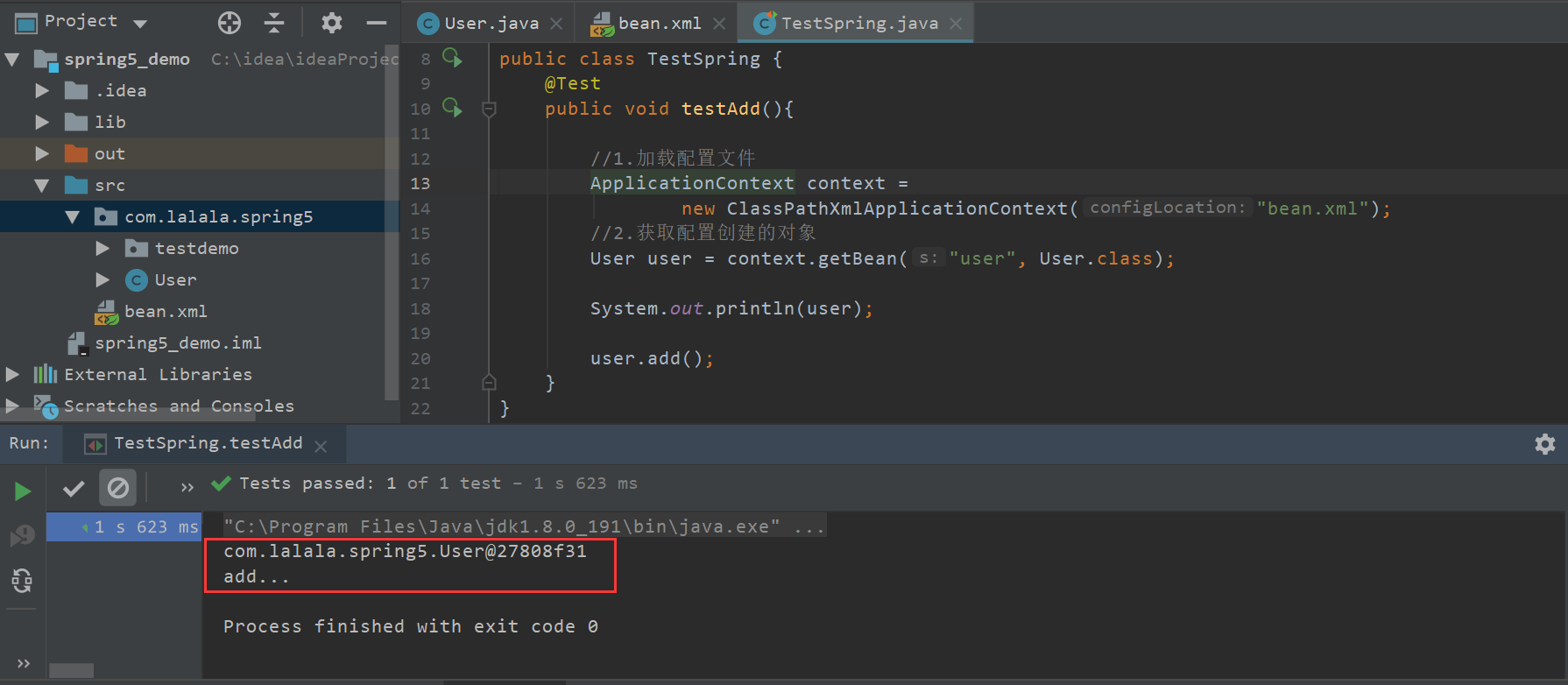Image resolution: width=1568 pixels, height=685 pixels.
Task: Expand the .idea folder
Action: [41, 90]
